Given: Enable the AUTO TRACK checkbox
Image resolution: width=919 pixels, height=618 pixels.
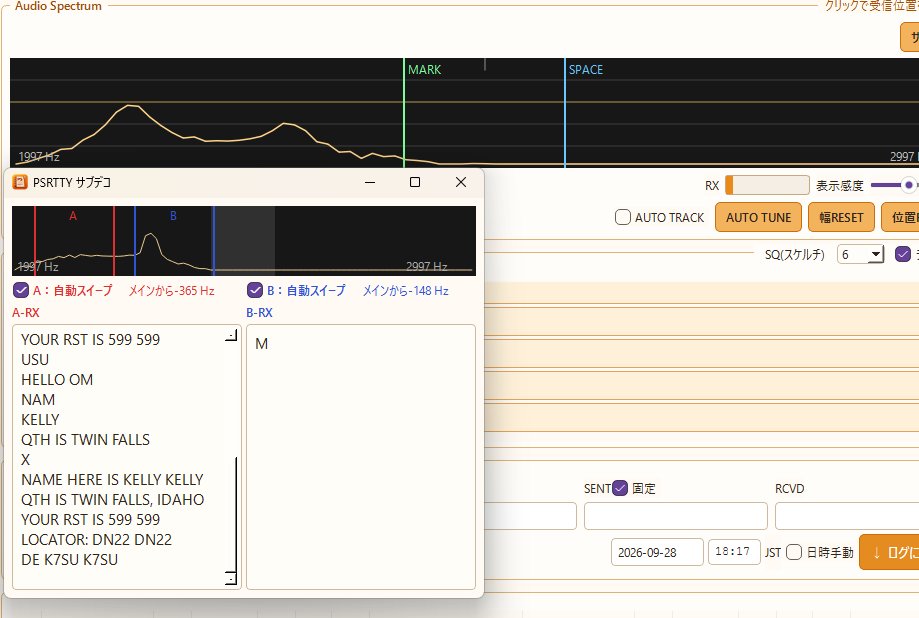Looking at the screenshot, I should click(622, 218).
